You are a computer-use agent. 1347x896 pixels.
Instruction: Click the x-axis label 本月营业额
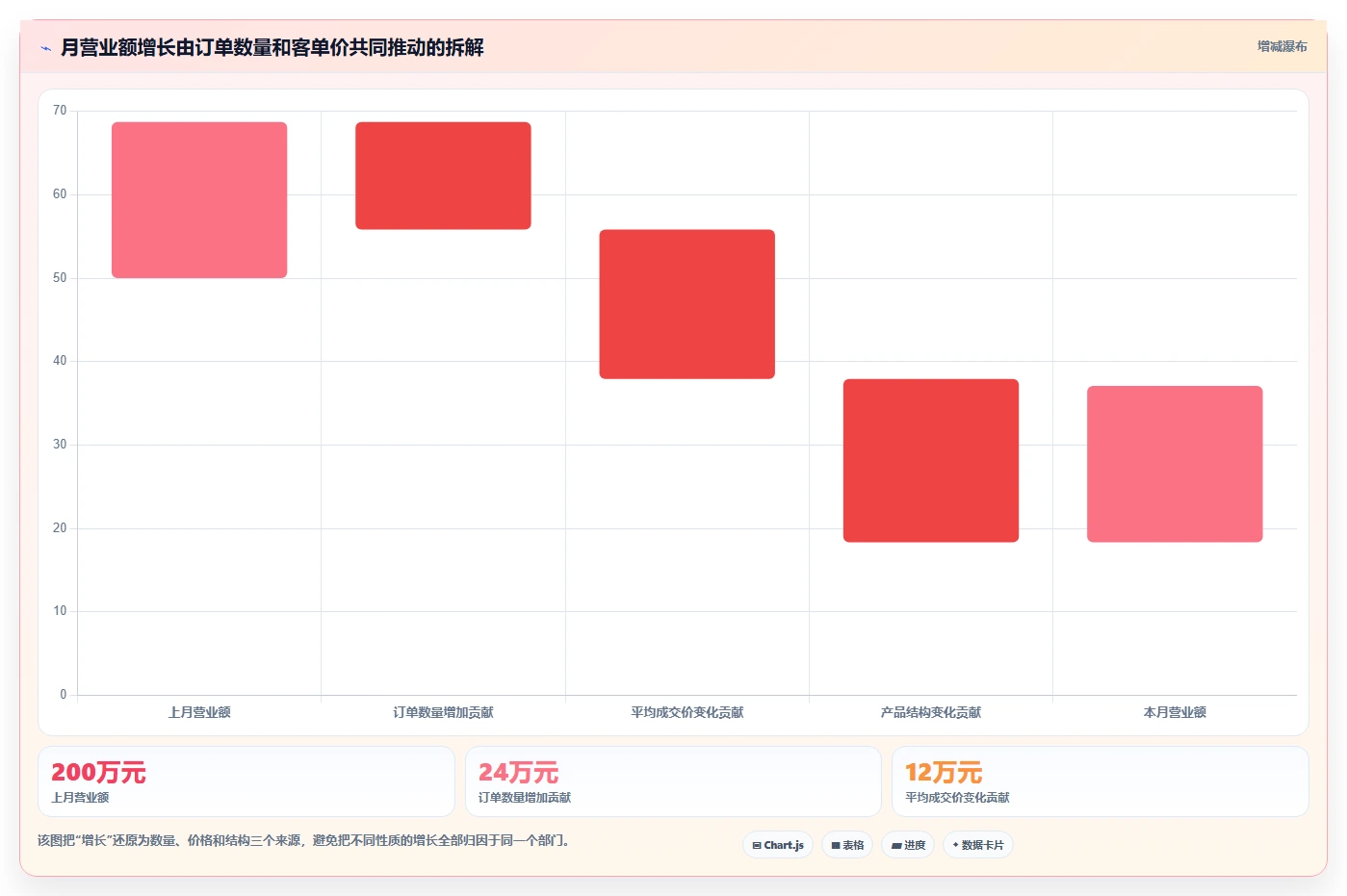[x=1175, y=712]
